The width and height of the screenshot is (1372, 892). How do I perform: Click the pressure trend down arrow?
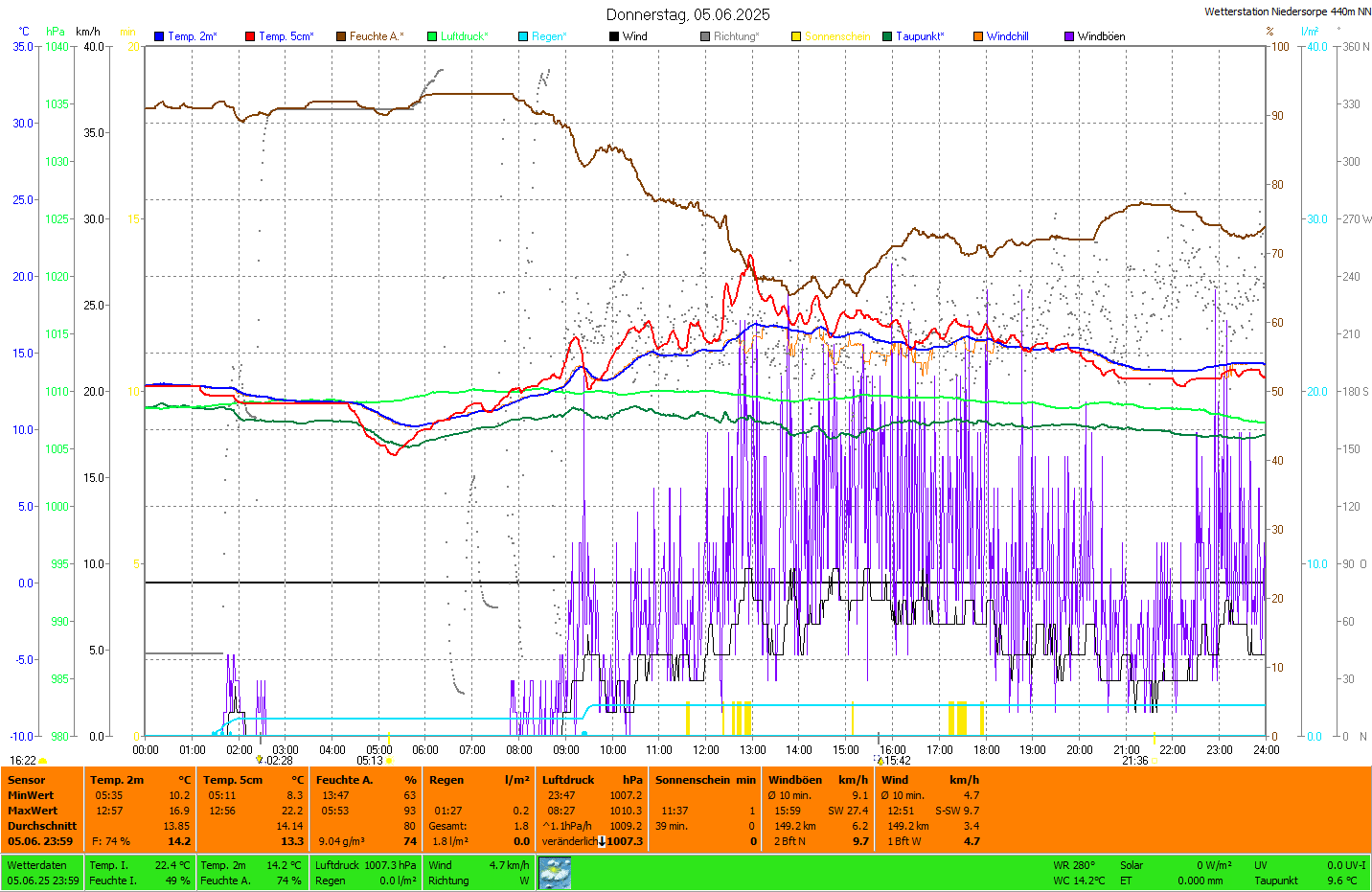pos(602,841)
